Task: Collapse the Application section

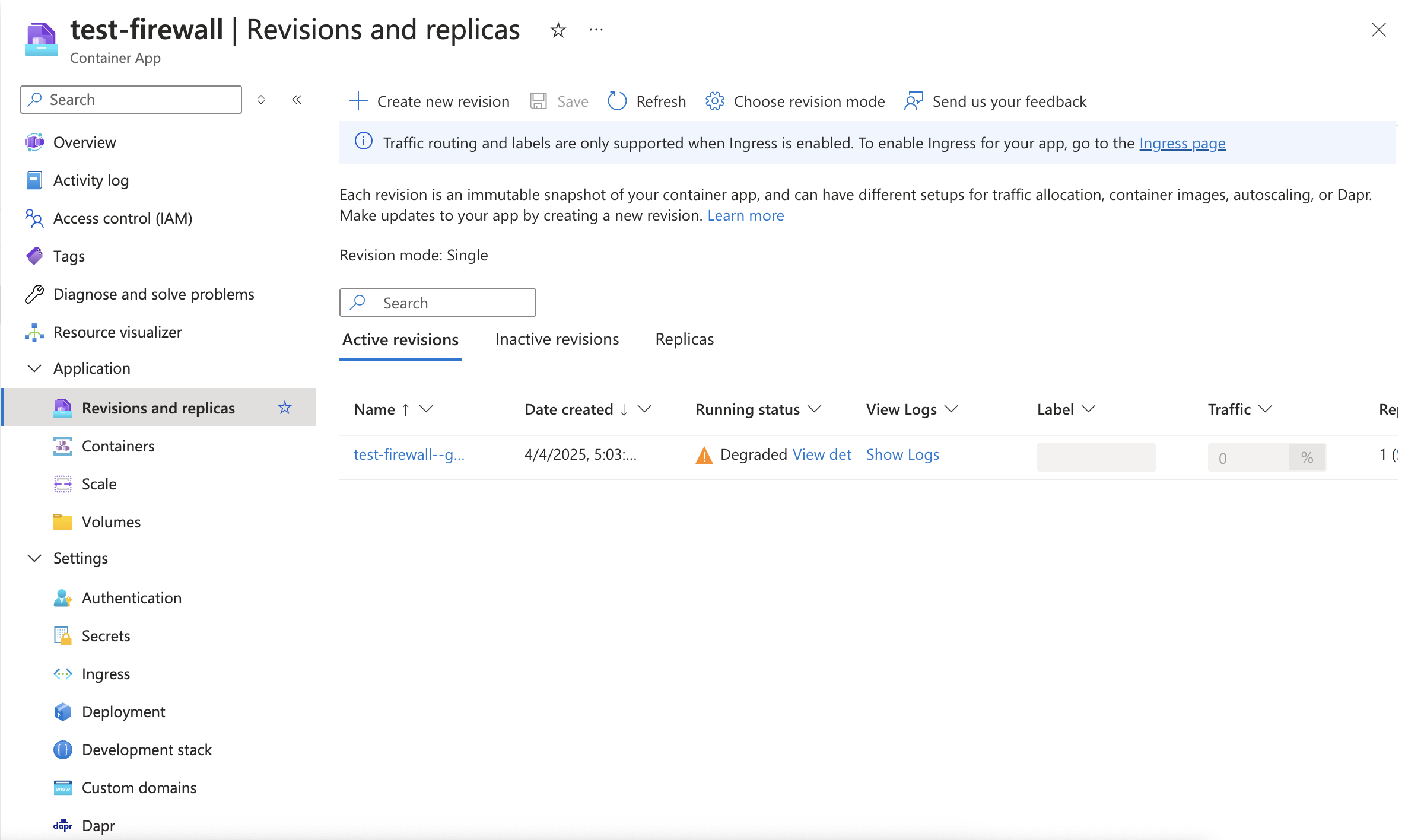Action: 34,368
